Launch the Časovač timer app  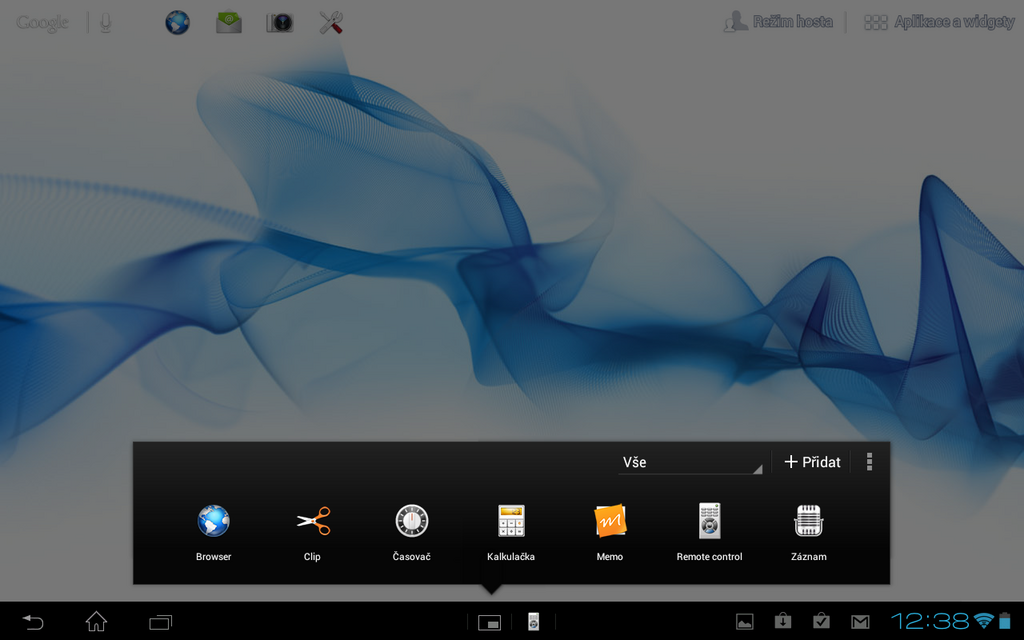410,520
